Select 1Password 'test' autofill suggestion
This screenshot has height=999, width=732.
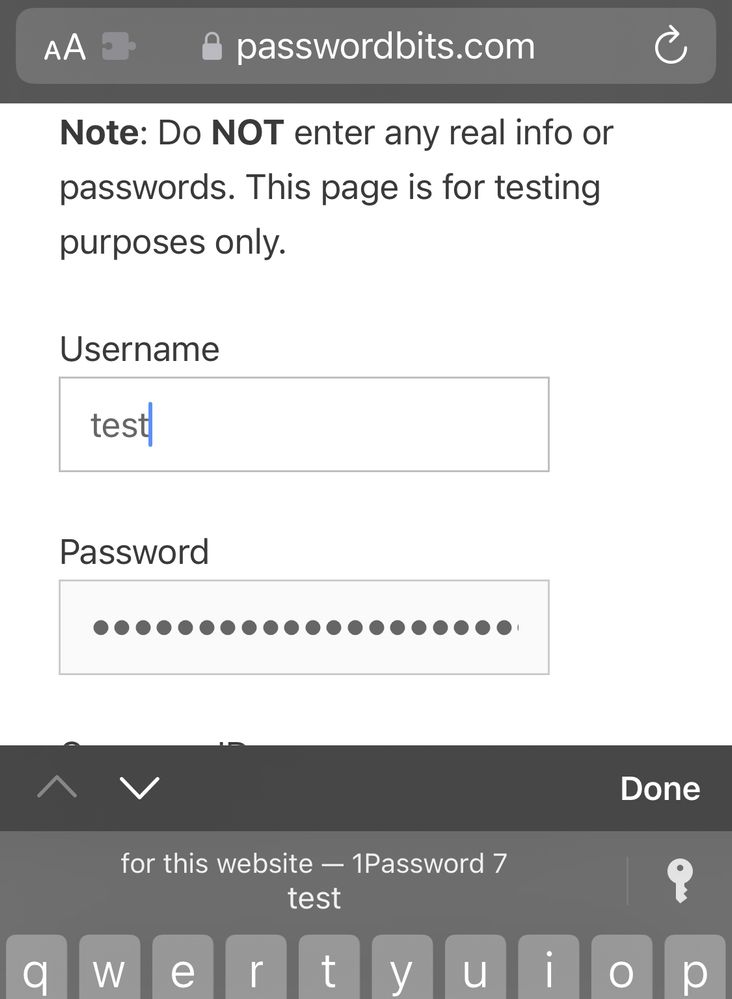pyautogui.click(x=314, y=881)
